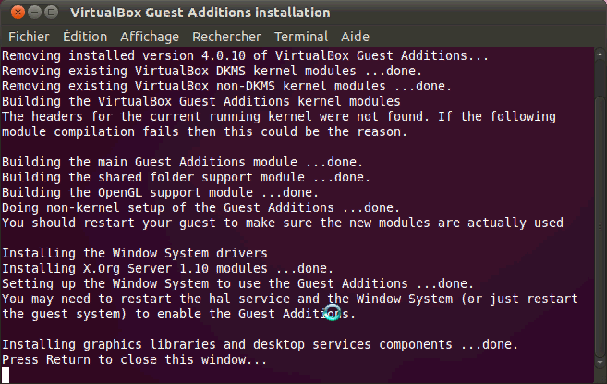The height and width of the screenshot is (384, 607).
Task: Click line 'Building the shared folder support module'
Action: (x=186, y=177)
